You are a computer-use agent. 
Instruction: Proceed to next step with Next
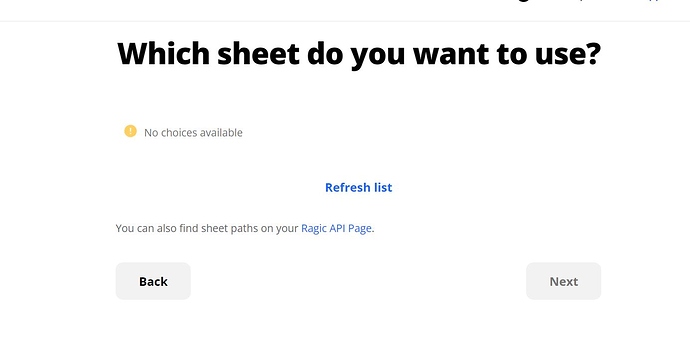(564, 281)
